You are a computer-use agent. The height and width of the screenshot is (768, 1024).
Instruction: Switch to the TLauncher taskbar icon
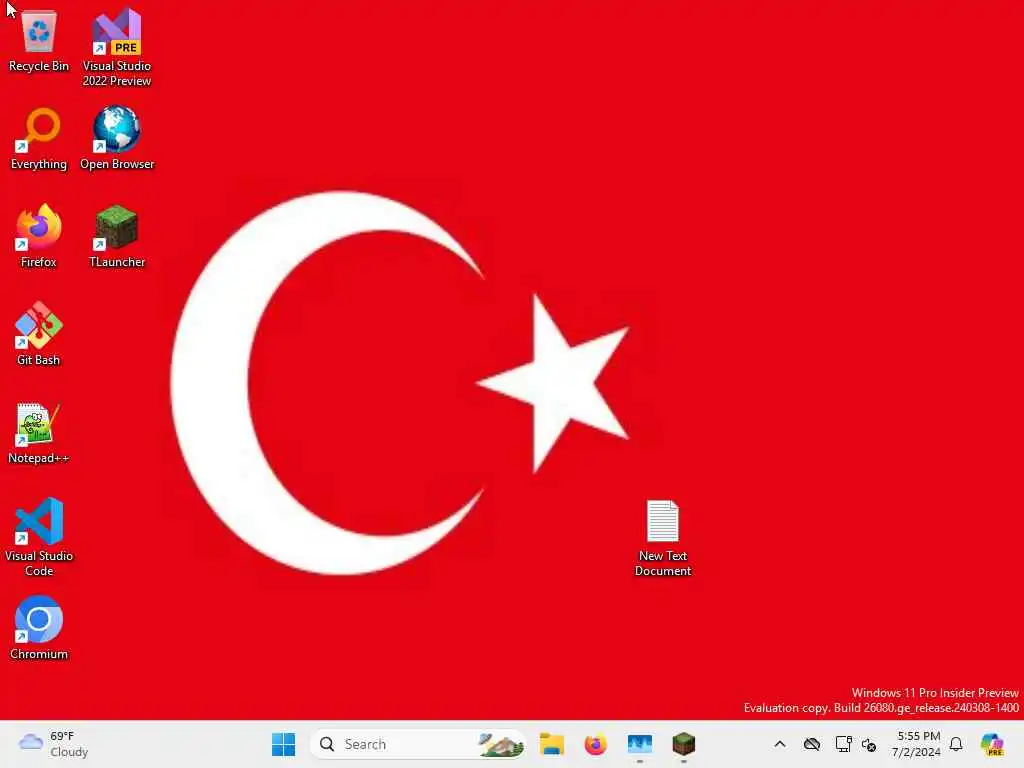[684, 744]
